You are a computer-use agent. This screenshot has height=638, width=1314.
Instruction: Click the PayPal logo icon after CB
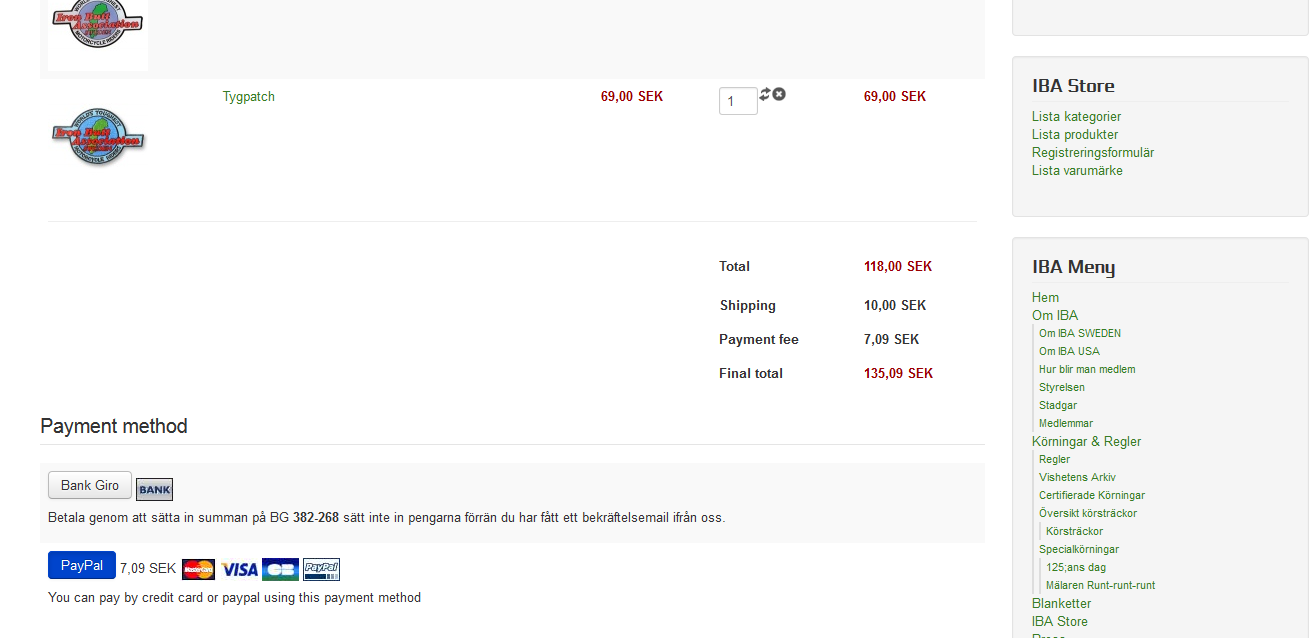coord(322,569)
